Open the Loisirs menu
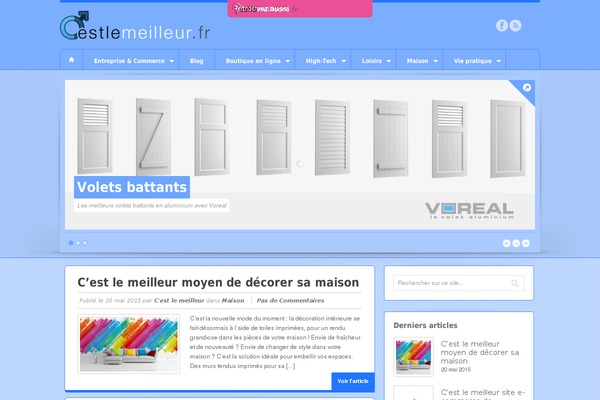 point(372,61)
